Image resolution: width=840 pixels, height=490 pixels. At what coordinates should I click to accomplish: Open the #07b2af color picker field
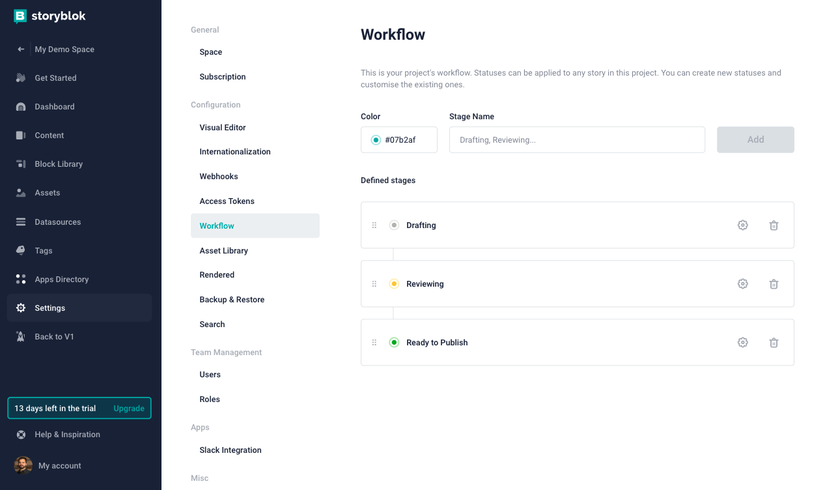[399, 140]
